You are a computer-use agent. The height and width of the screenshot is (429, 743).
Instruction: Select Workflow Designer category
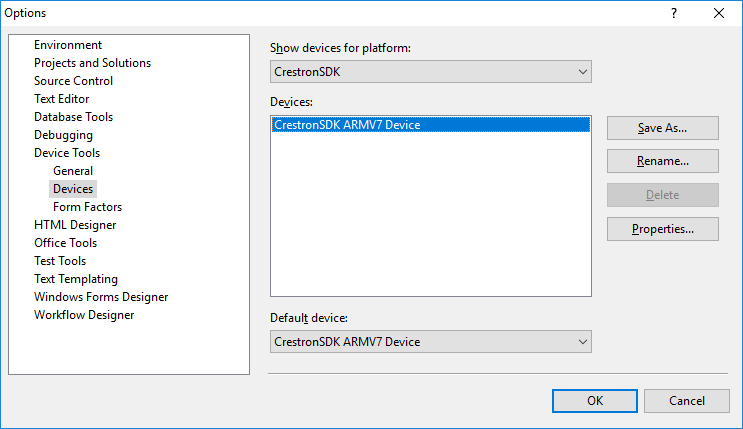tap(84, 315)
